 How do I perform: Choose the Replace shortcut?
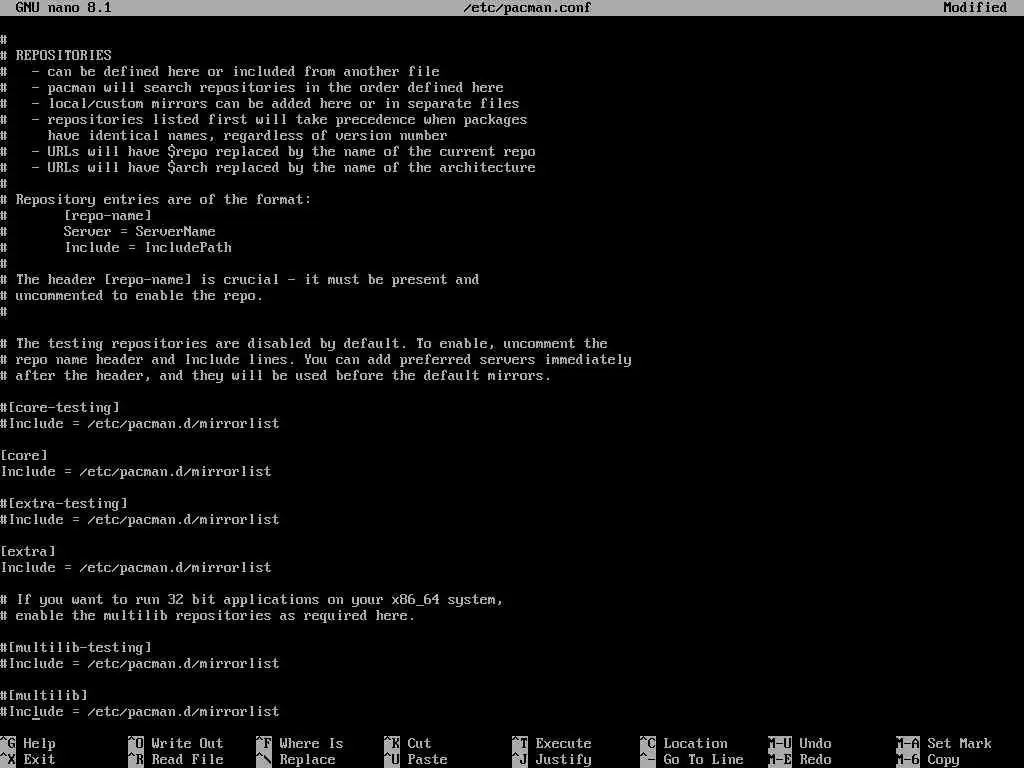[x=296, y=760]
